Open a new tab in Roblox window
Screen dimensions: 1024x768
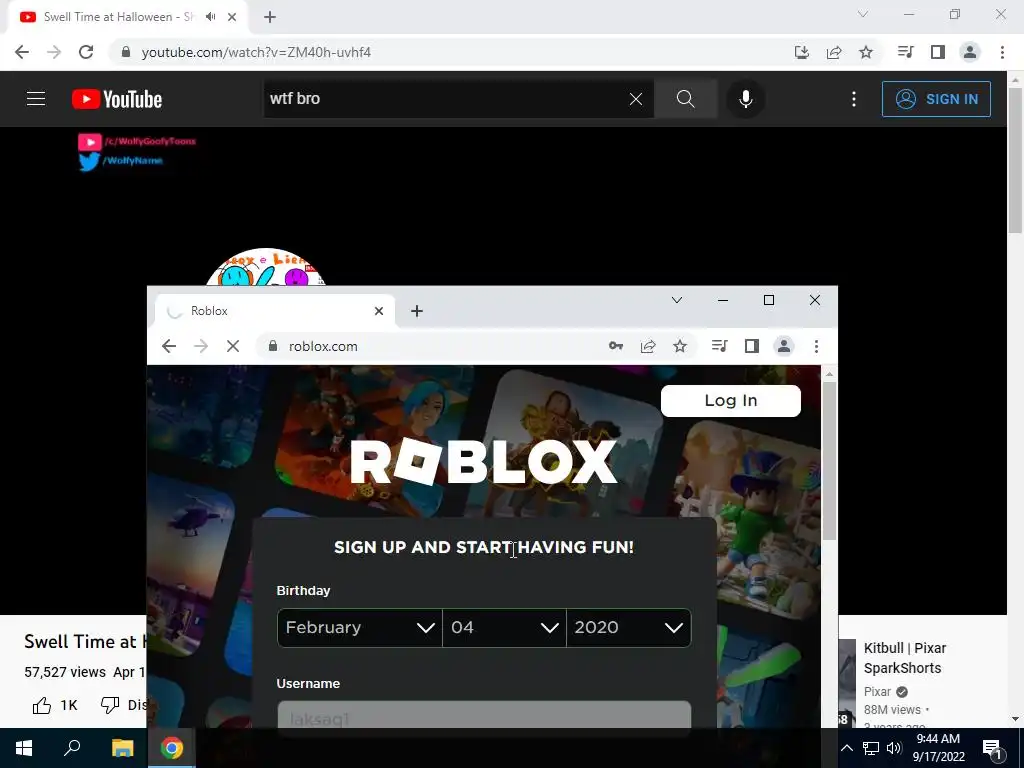417,311
